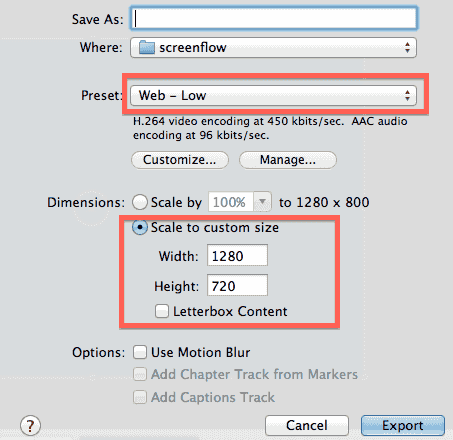453x440 pixels.
Task: Click the Width field showing 1280
Action: pos(237,255)
